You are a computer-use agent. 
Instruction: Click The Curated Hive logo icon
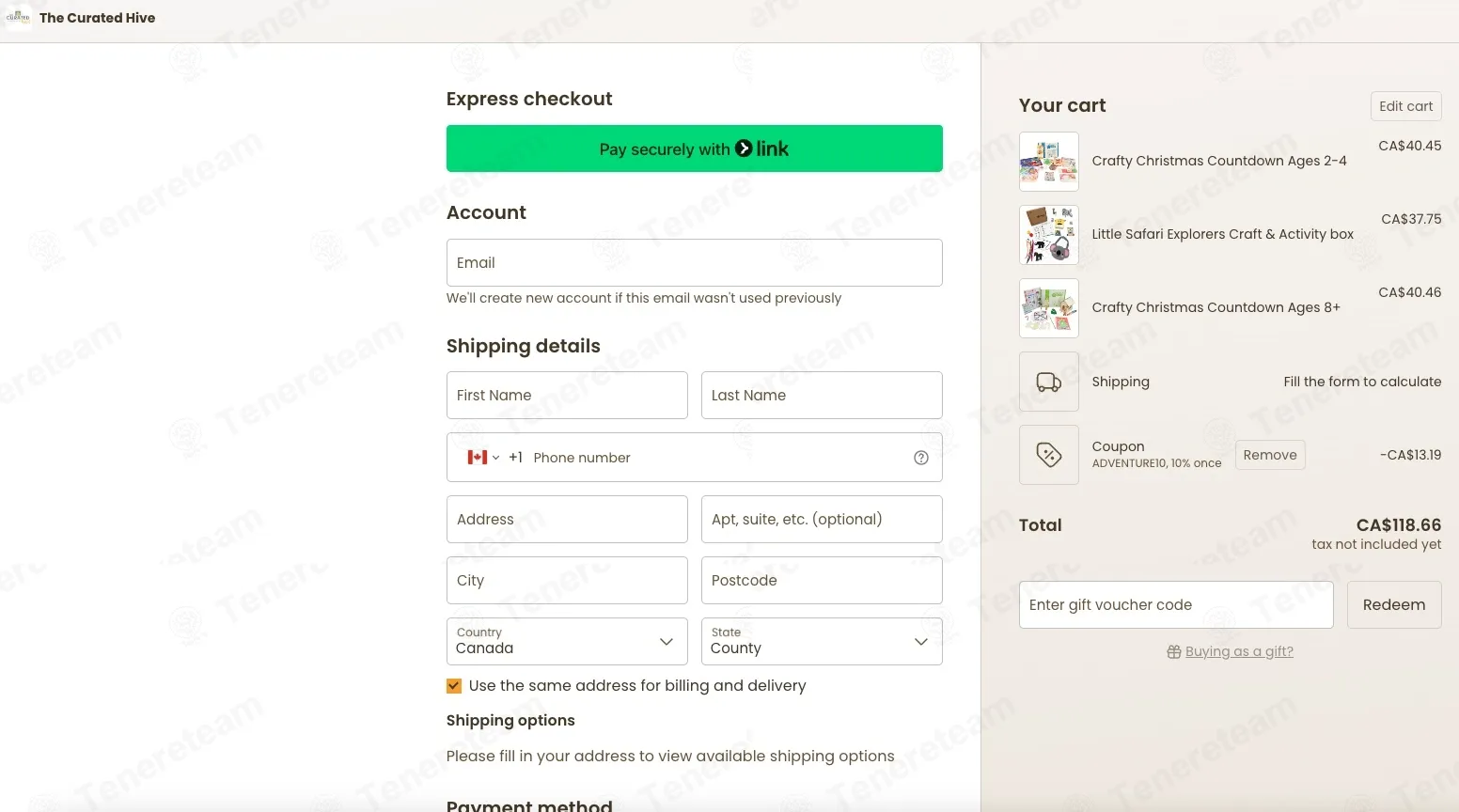[19, 17]
